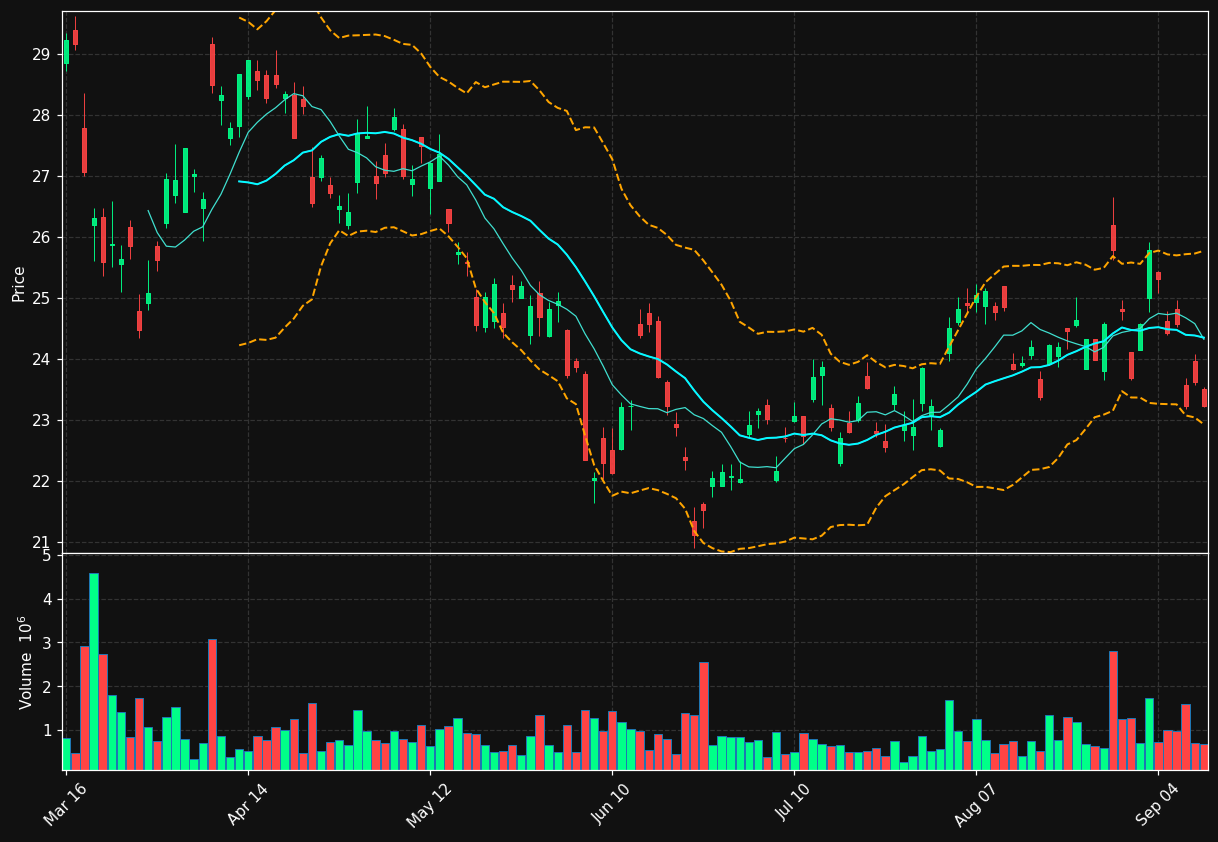Click the 28 price tick label

(x=40, y=115)
